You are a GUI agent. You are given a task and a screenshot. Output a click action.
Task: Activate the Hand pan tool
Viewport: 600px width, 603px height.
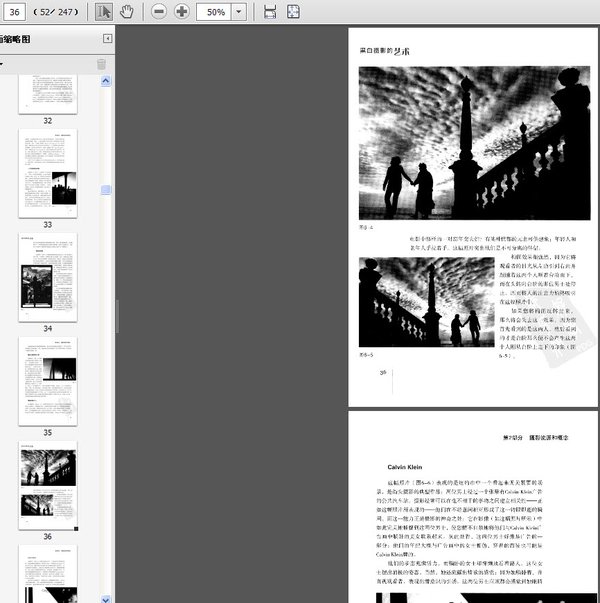[x=127, y=12]
